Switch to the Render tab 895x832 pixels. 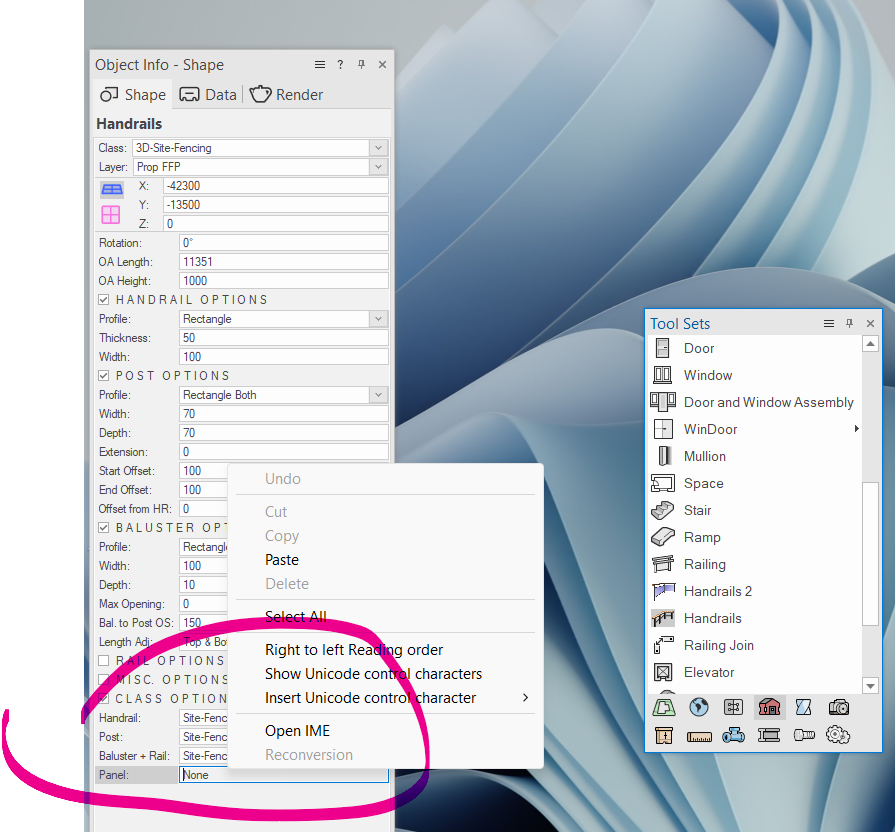(x=287, y=95)
